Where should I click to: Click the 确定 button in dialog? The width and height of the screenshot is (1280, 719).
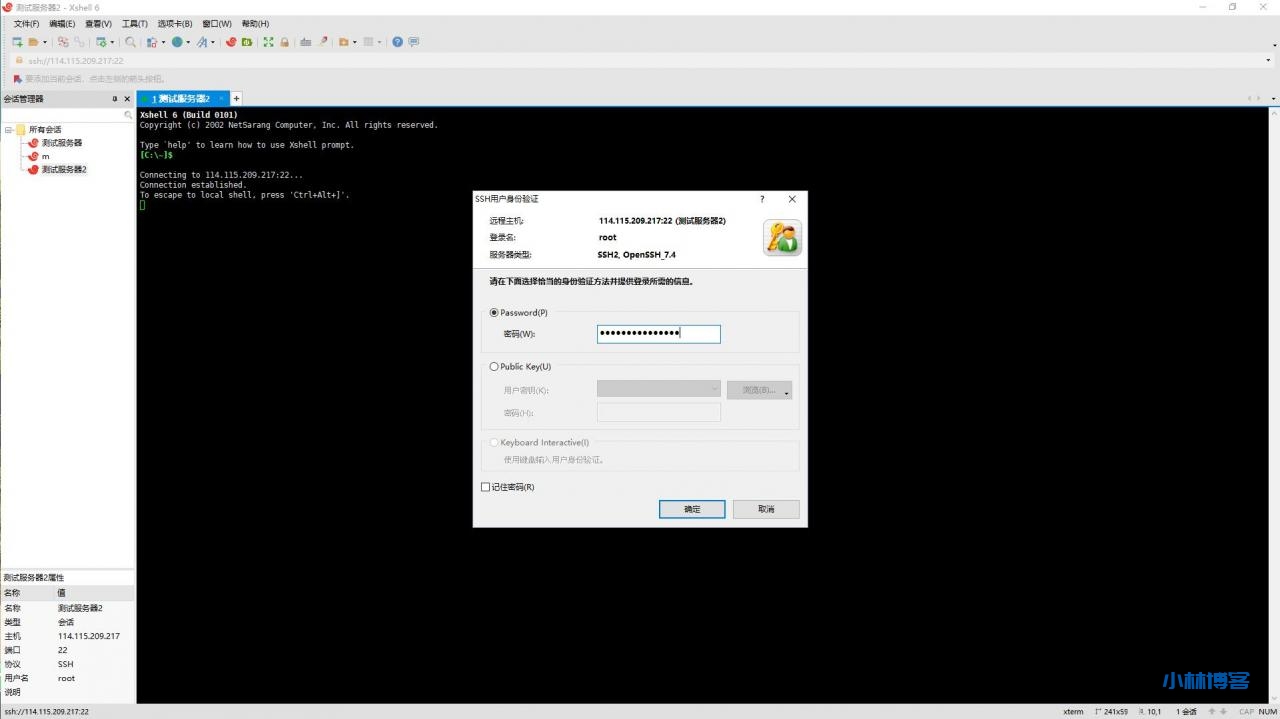(x=692, y=509)
